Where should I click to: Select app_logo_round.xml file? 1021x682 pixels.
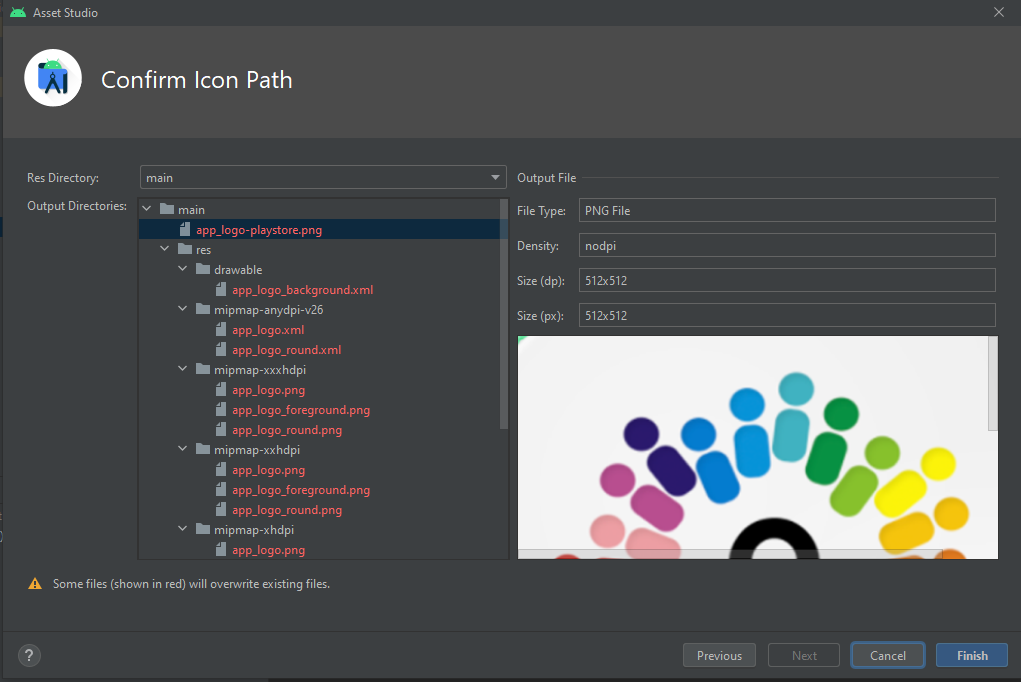click(286, 350)
